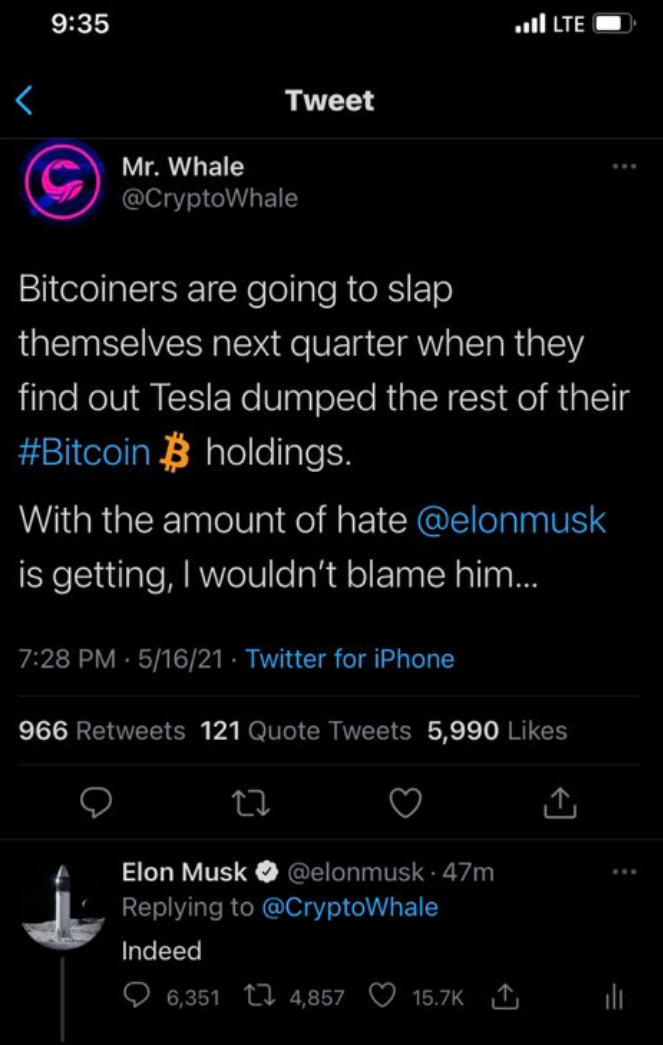Tap Twitter for iPhone source link
Image resolution: width=663 pixels, height=1045 pixels.
pyautogui.click(x=349, y=659)
